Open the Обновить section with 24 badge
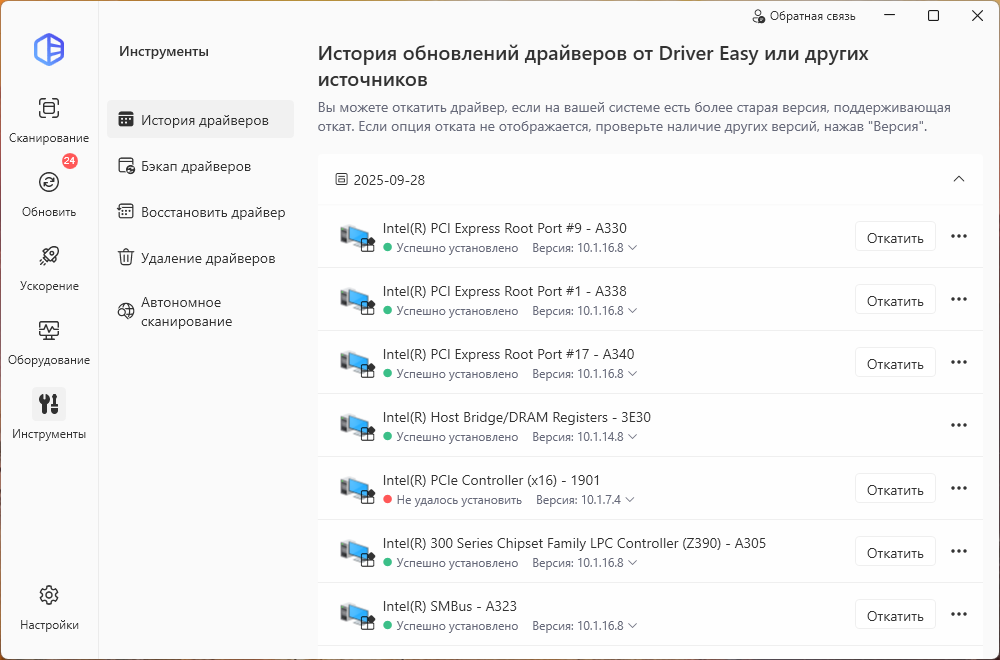 pos(48,183)
